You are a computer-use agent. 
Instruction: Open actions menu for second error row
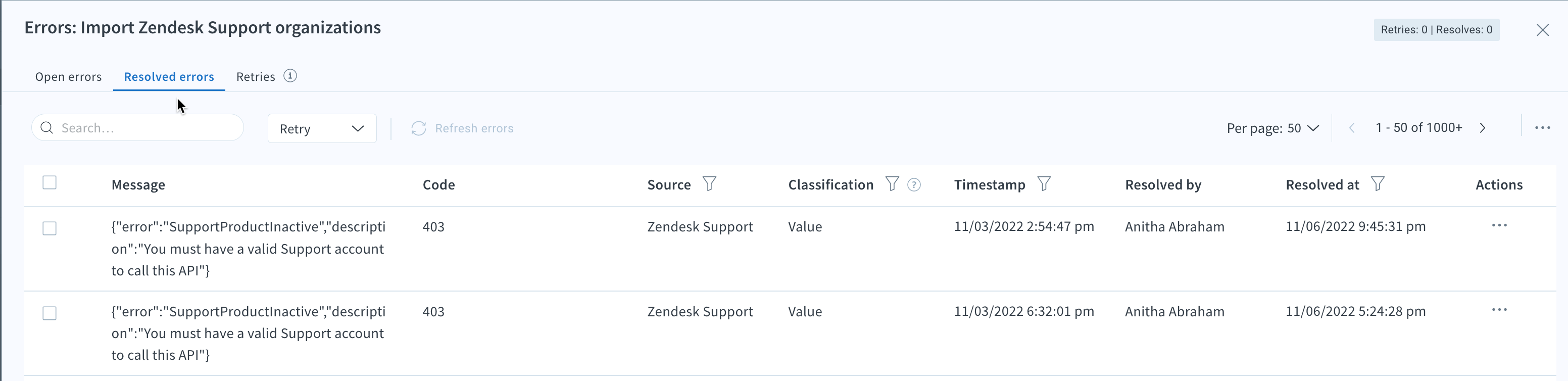[x=1499, y=310]
